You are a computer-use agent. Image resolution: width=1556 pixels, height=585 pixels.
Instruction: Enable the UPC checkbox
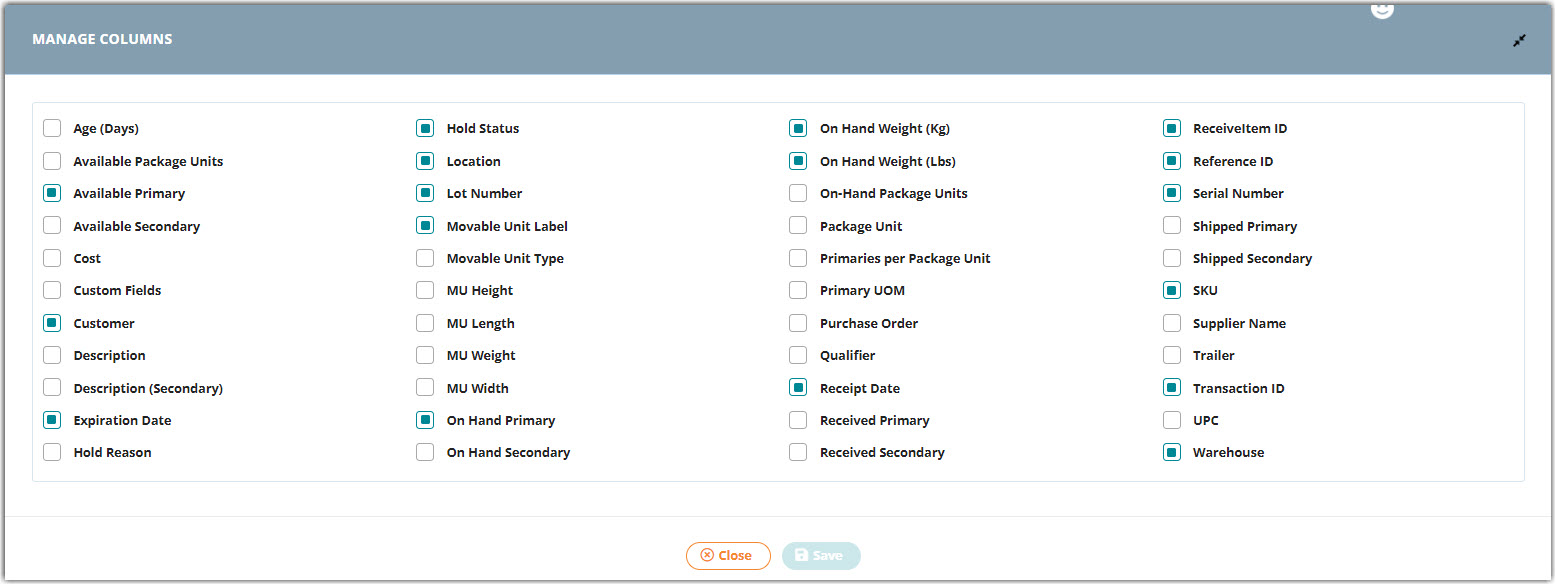1172,420
